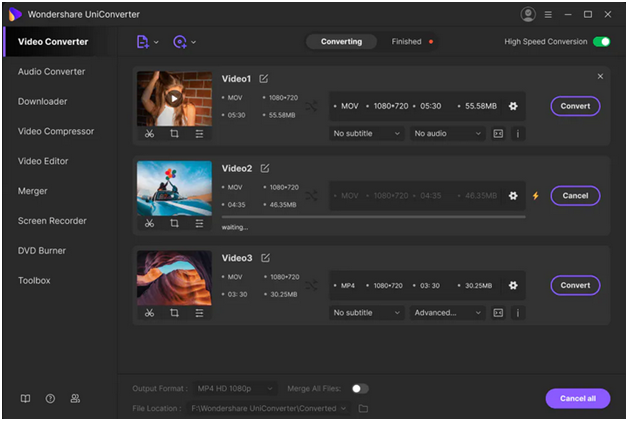The width and height of the screenshot is (628, 421).
Task: Open Downloader in sidebar
Action: point(42,102)
